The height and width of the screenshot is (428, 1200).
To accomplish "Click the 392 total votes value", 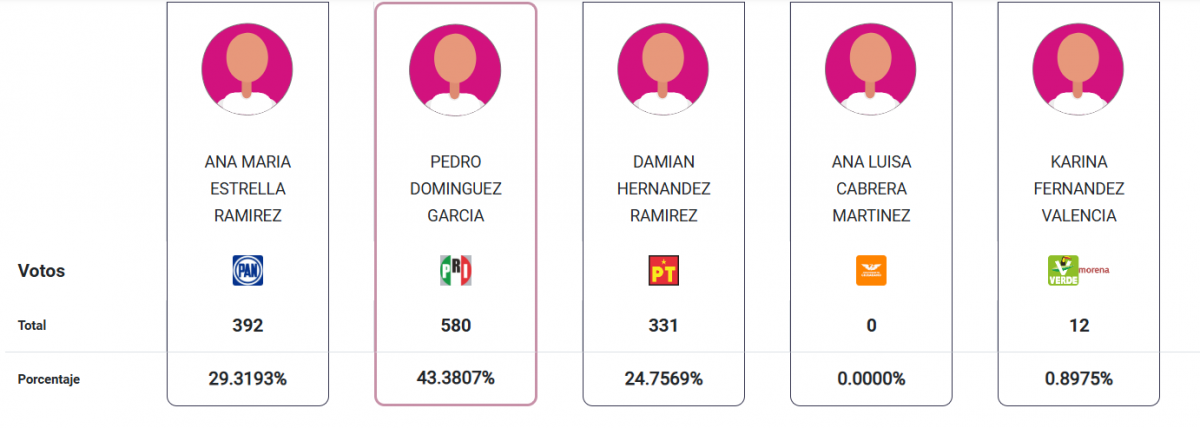I will [x=247, y=326].
